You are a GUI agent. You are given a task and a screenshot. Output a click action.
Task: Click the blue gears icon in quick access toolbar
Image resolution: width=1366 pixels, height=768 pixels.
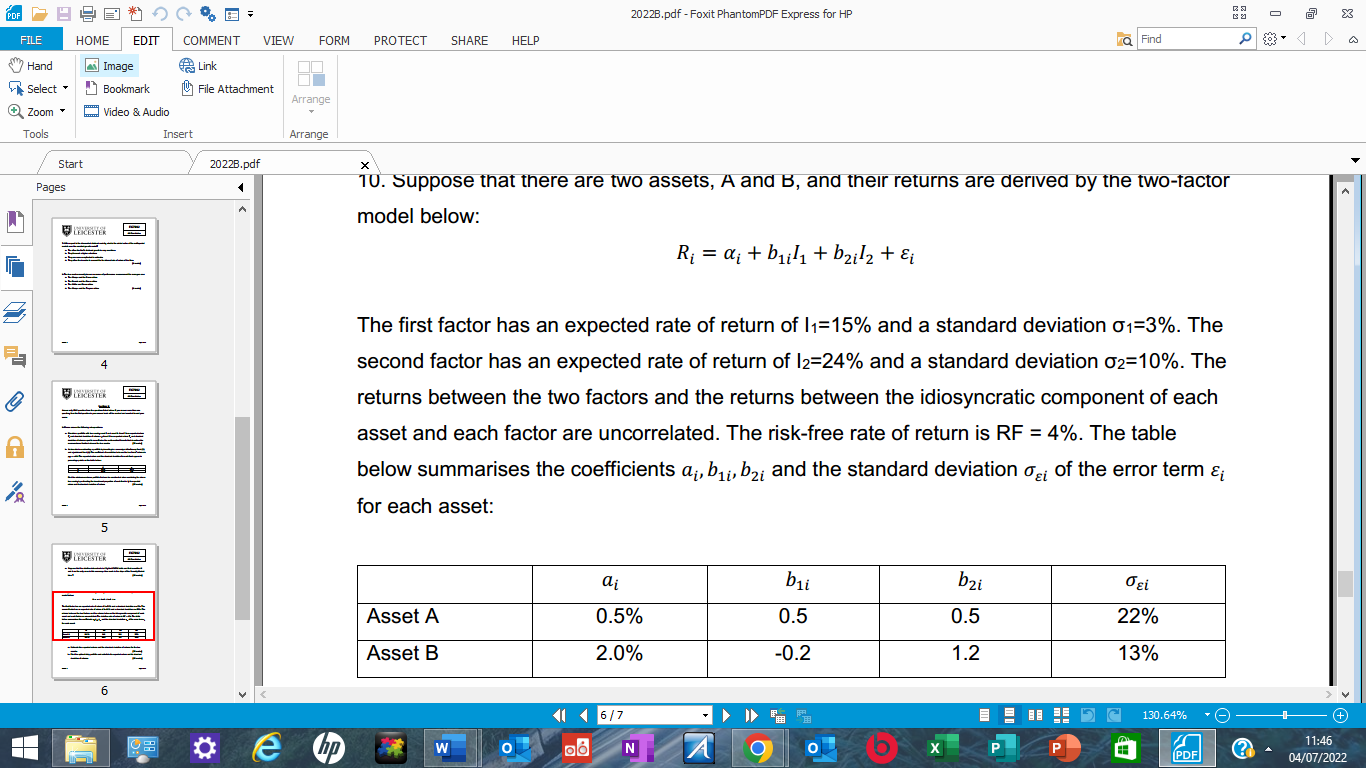pos(207,14)
